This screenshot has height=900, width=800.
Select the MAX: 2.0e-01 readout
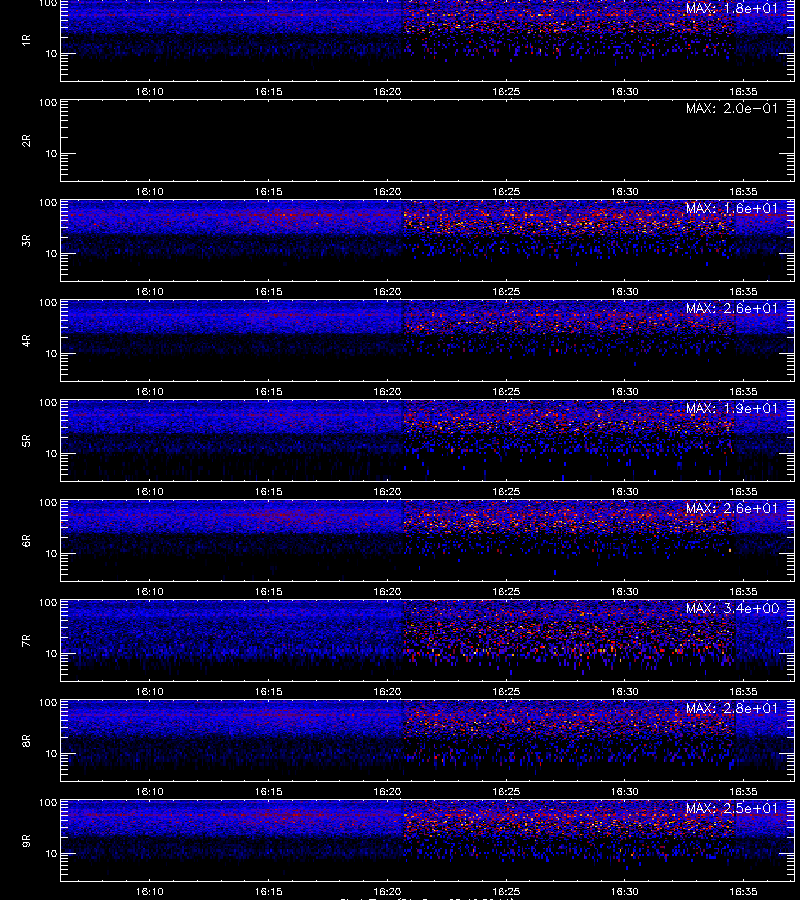click(732, 108)
